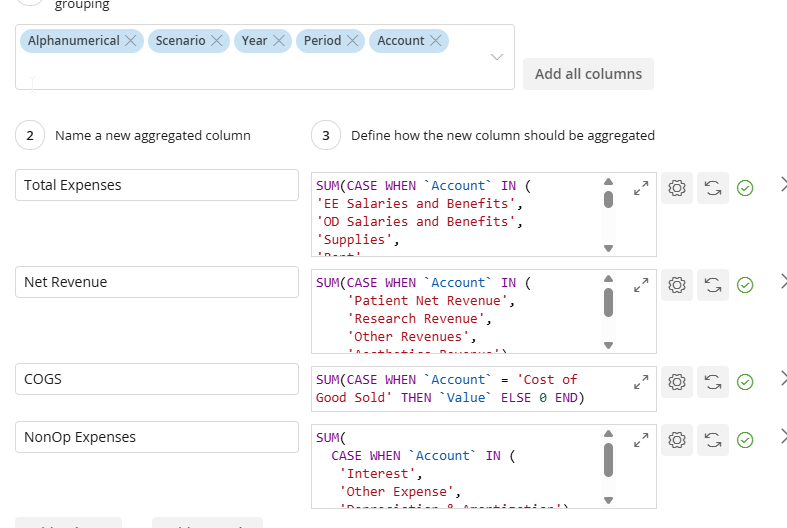Open the grouping columns dropdown arrow
Image resolution: width=787 pixels, height=528 pixels.
pyautogui.click(x=497, y=57)
